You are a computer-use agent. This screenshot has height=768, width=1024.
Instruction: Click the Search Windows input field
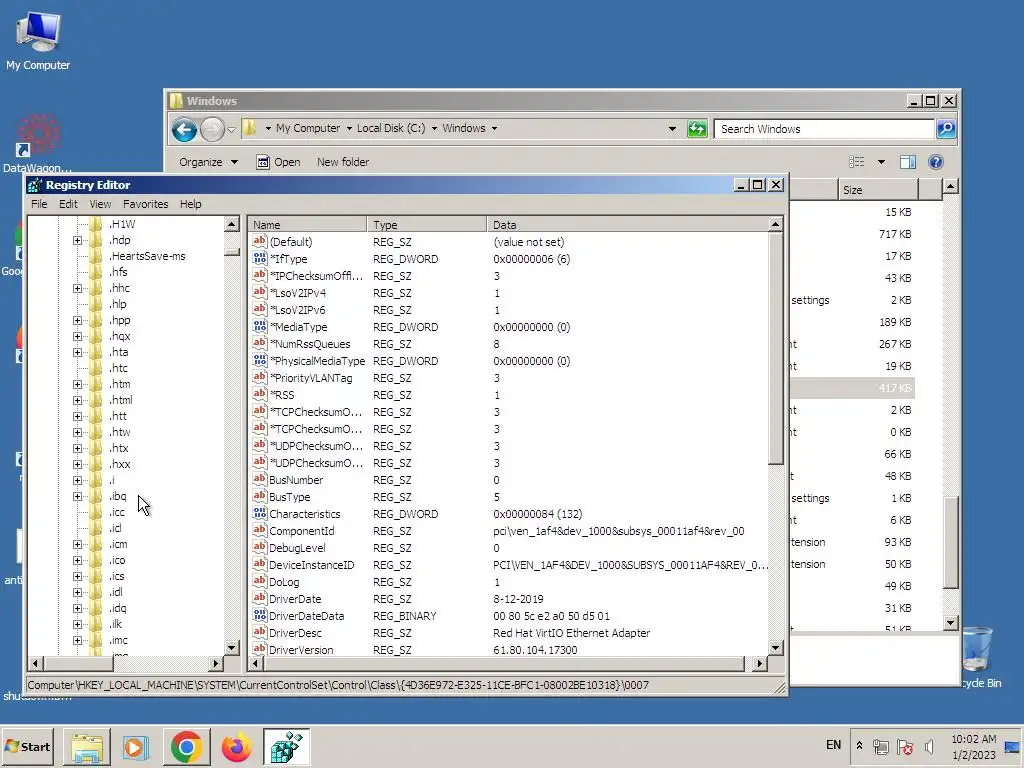[824, 129]
